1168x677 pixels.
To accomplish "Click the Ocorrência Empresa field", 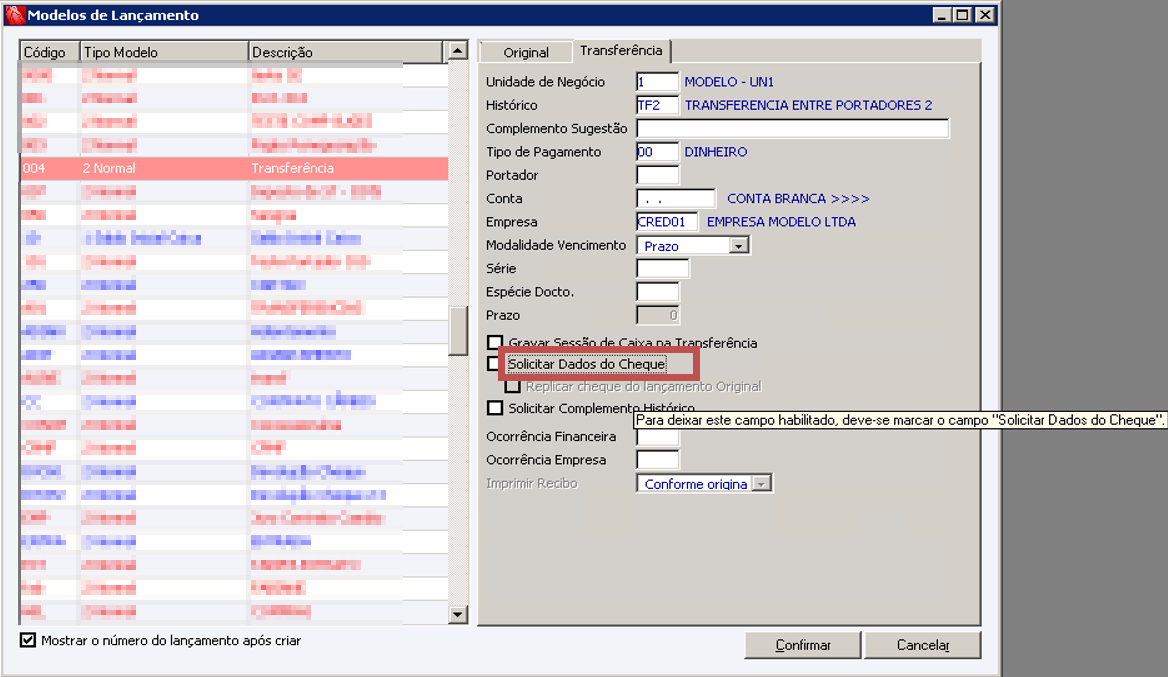I will coord(657,460).
